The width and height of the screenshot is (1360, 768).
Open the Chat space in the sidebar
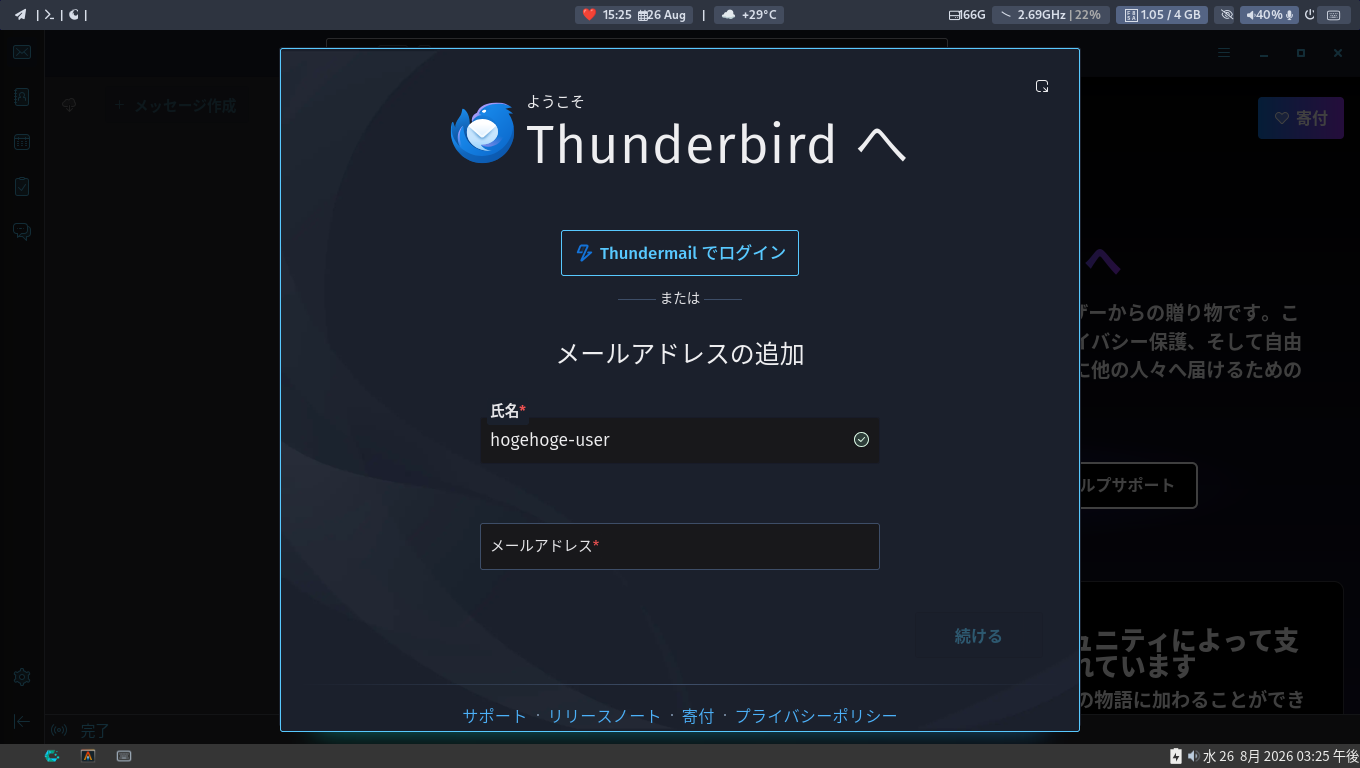22,232
